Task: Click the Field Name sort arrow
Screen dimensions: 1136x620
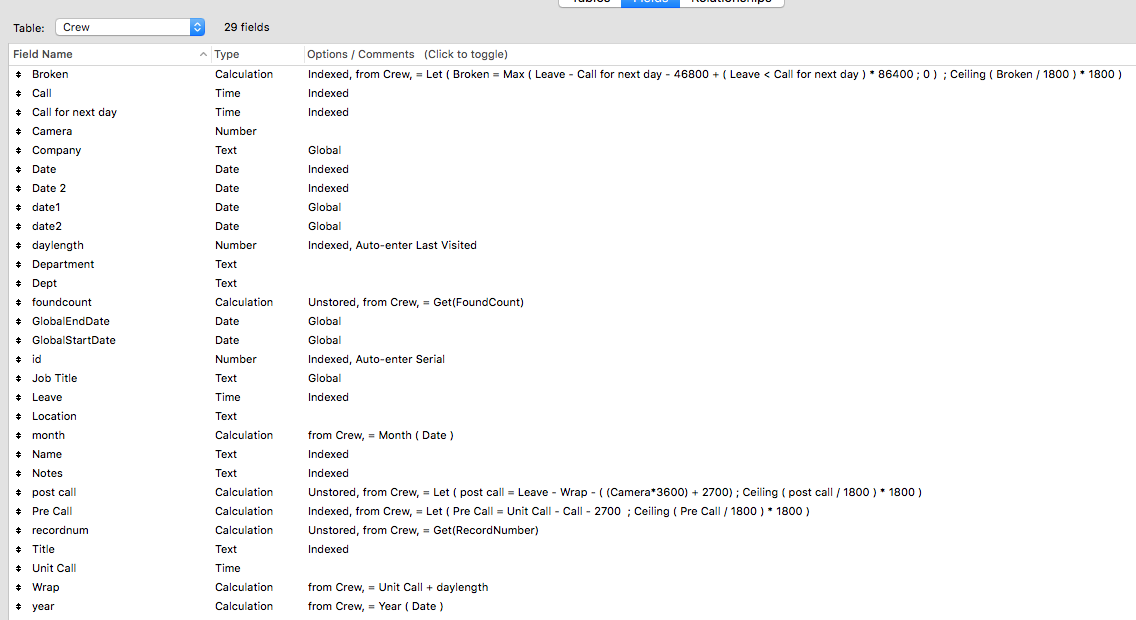Action: 203,54
